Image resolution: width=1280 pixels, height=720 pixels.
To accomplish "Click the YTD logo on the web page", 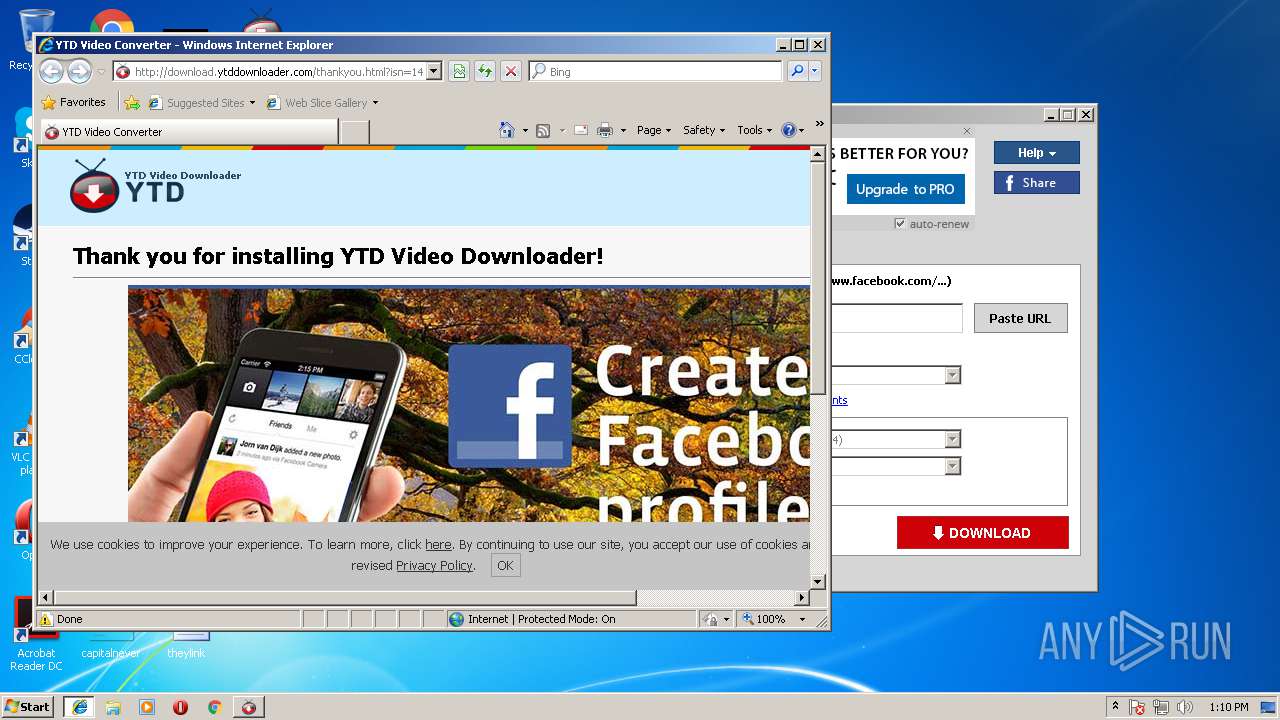I will 155,185.
